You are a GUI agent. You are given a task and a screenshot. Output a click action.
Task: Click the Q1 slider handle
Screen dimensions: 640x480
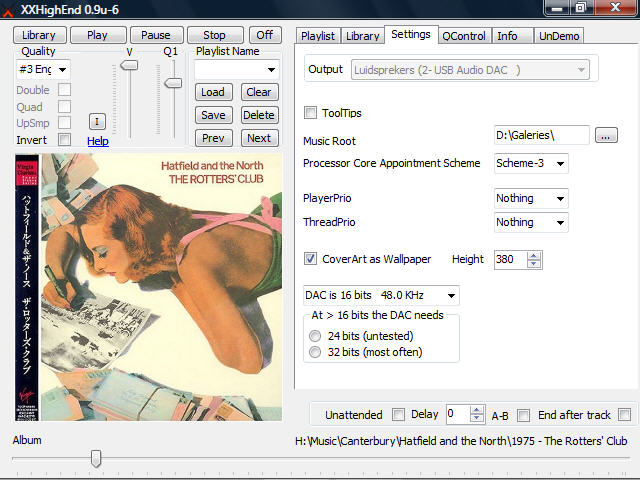[173, 83]
